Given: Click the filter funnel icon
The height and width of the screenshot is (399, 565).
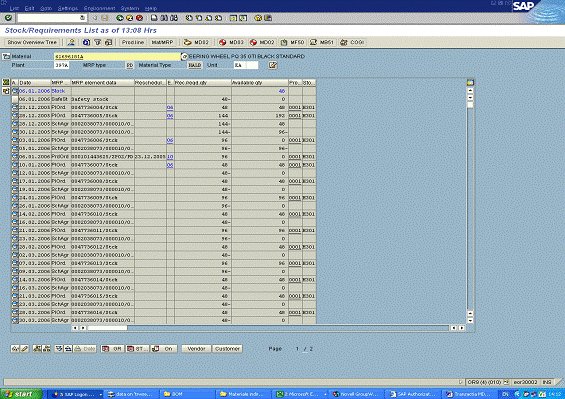Looking at the screenshot, I should coord(97,43).
